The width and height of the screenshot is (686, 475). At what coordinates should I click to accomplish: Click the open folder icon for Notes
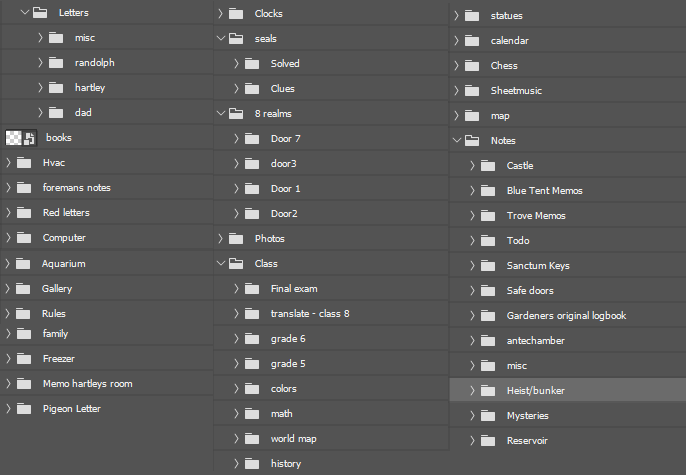[472, 141]
